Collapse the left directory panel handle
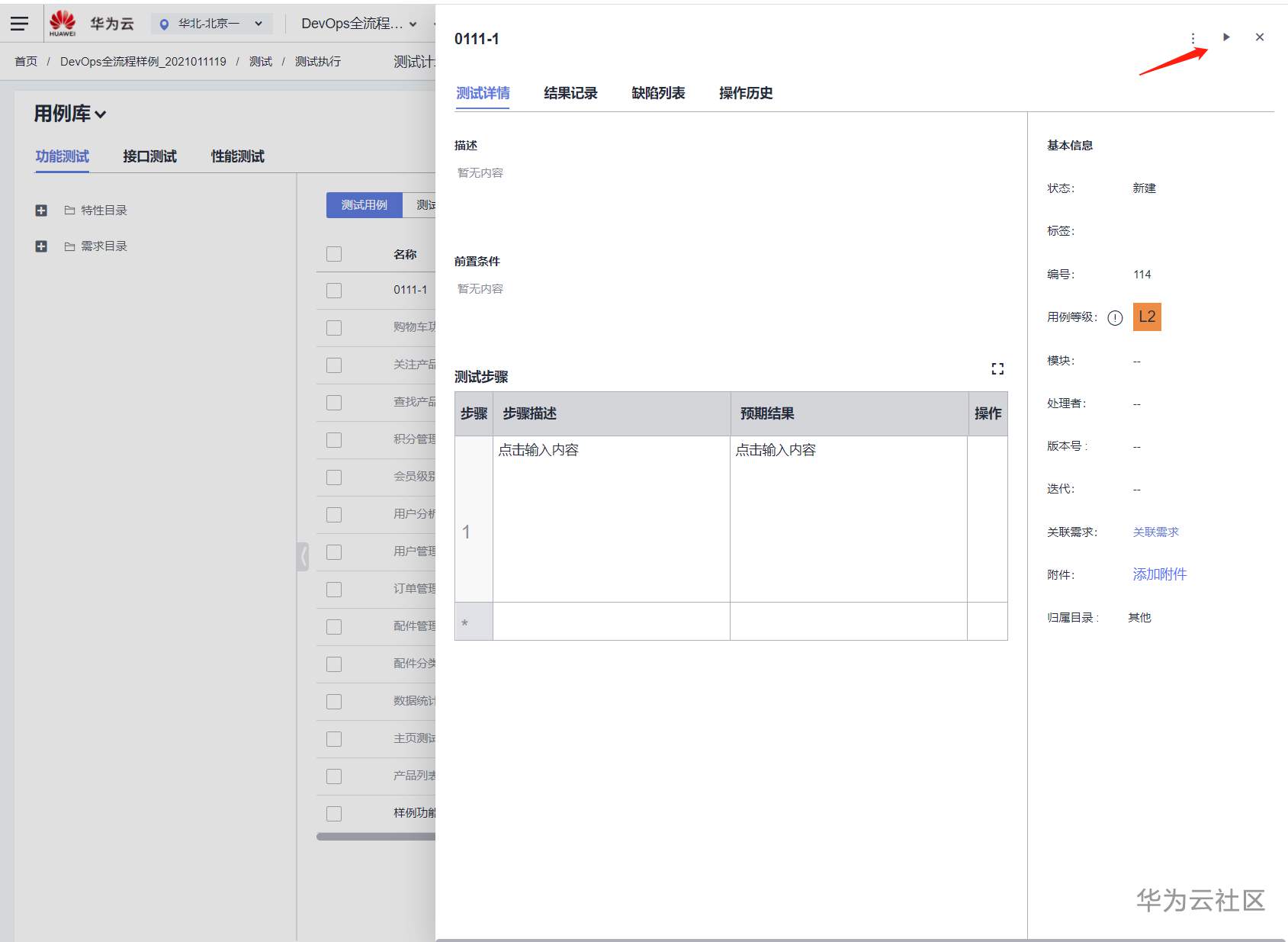The width and height of the screenshot is (1288, 942). point(303,557)
